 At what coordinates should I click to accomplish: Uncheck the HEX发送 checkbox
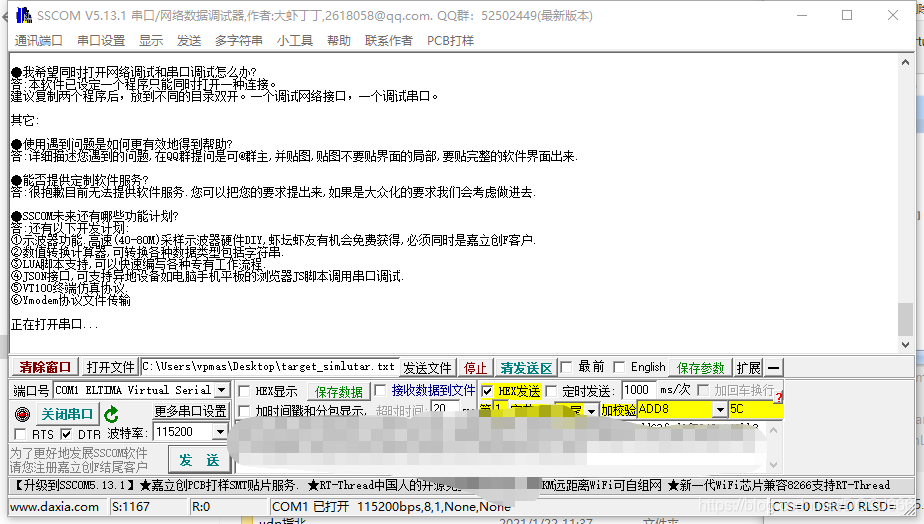click(x=487, y=391)
